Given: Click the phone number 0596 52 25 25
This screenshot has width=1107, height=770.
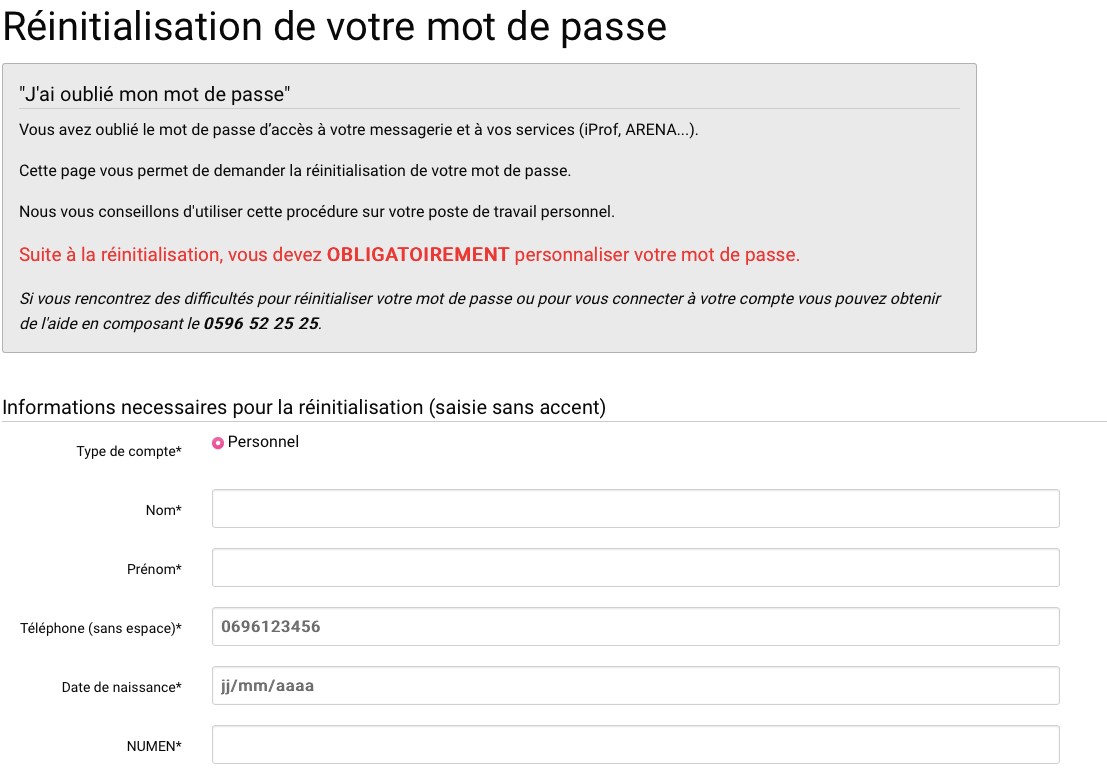Looking at the screenshot, I should click(262, 323).
